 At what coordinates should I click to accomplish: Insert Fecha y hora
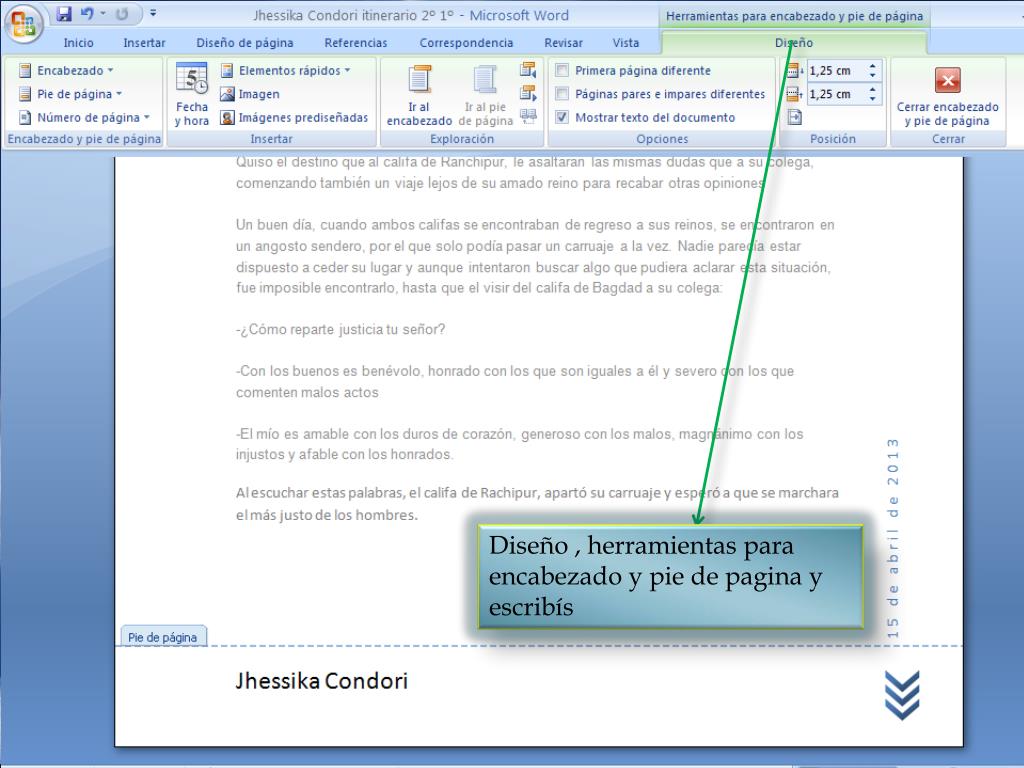[x=191, y=95]
